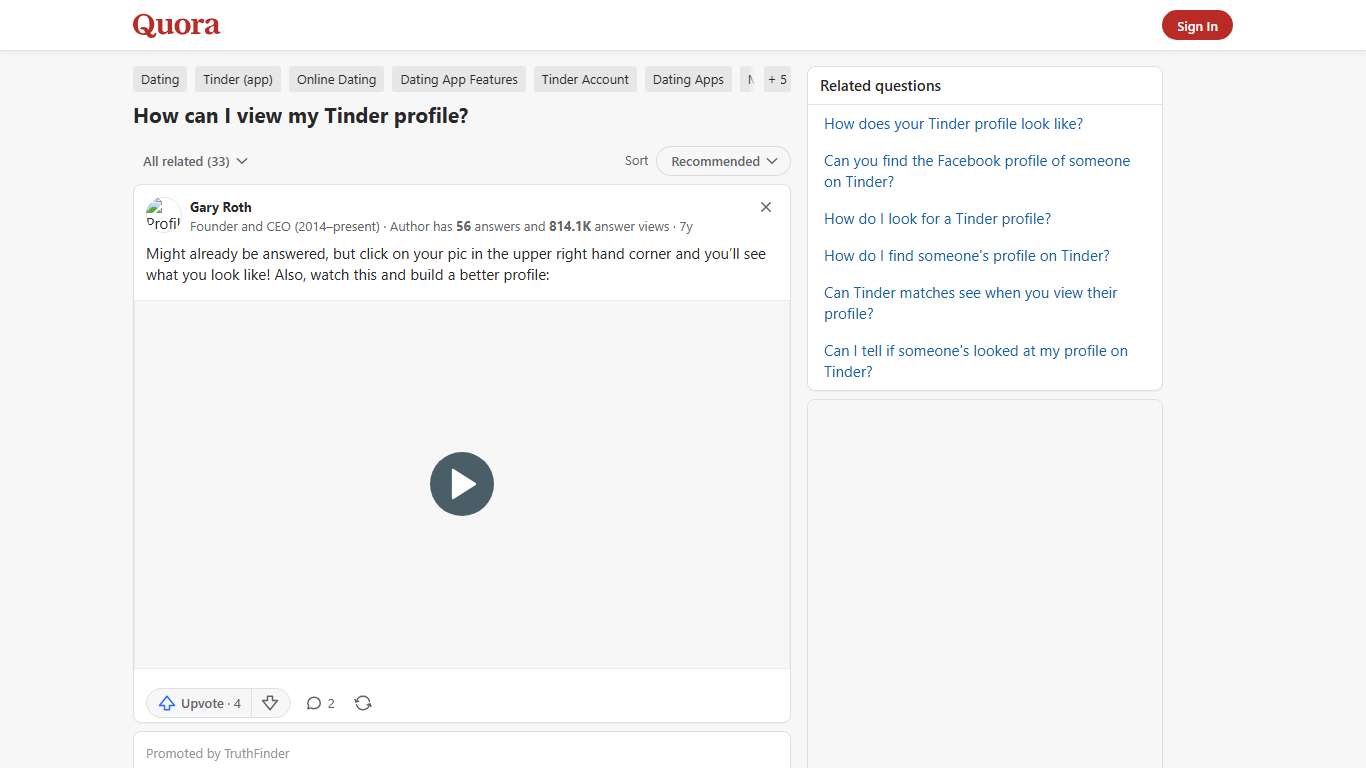Open the Online Dating topic tag
The height and width of the screenshot is (768, 1366).
[x=336, y=79]
